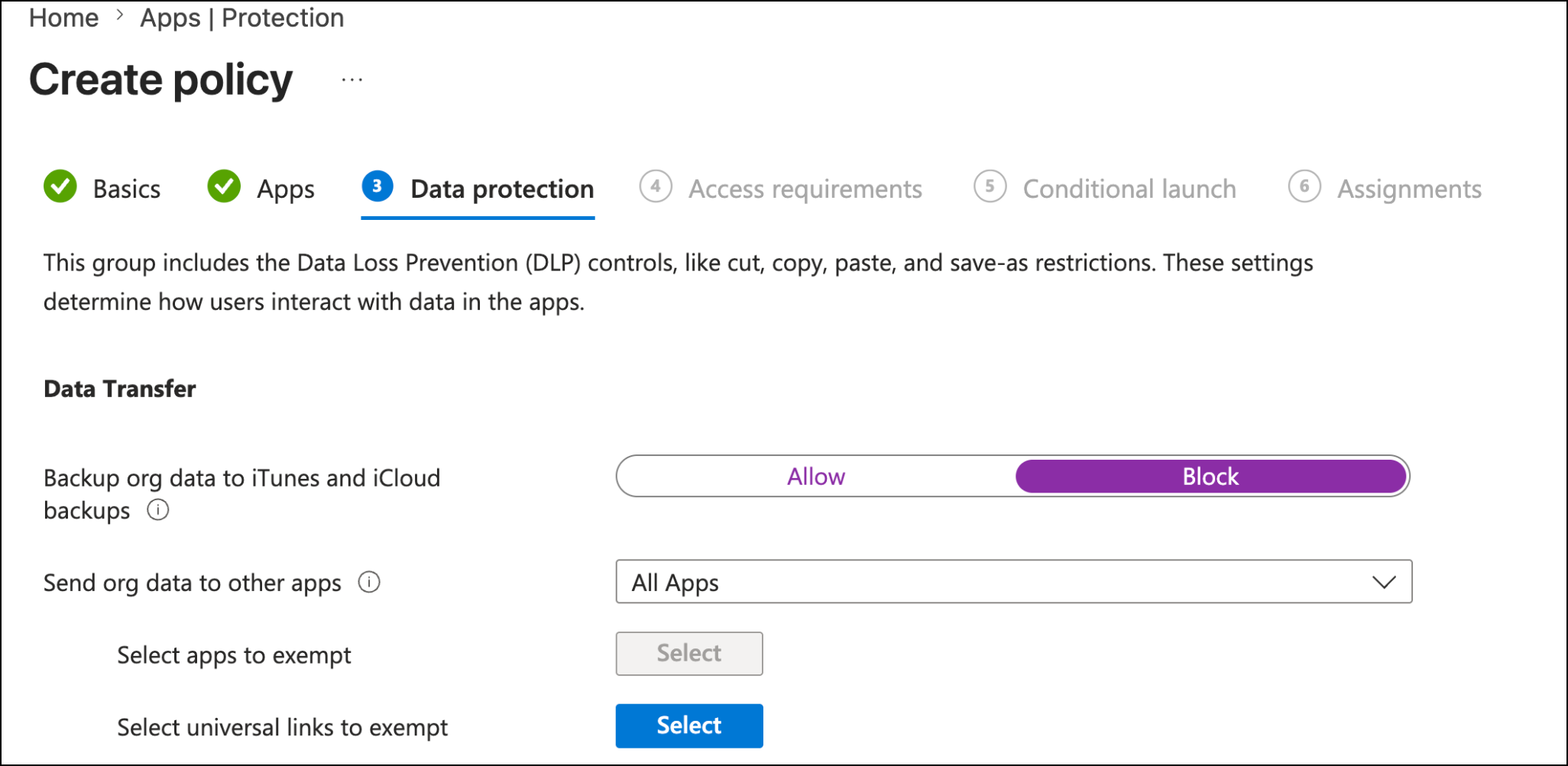The image size is (1568, 766).
Task: Set backup org data toggle to Allow
Action: (816, 477)
